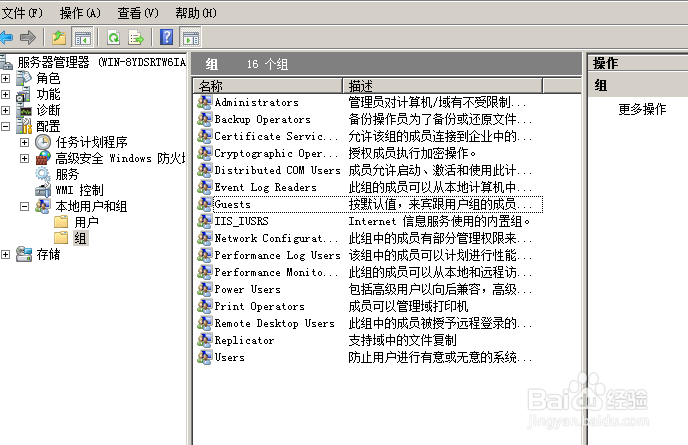Screen dimensions: 688x445
Task: Click the Back arrow toolbar icon
Action: (x=6, y=37)
